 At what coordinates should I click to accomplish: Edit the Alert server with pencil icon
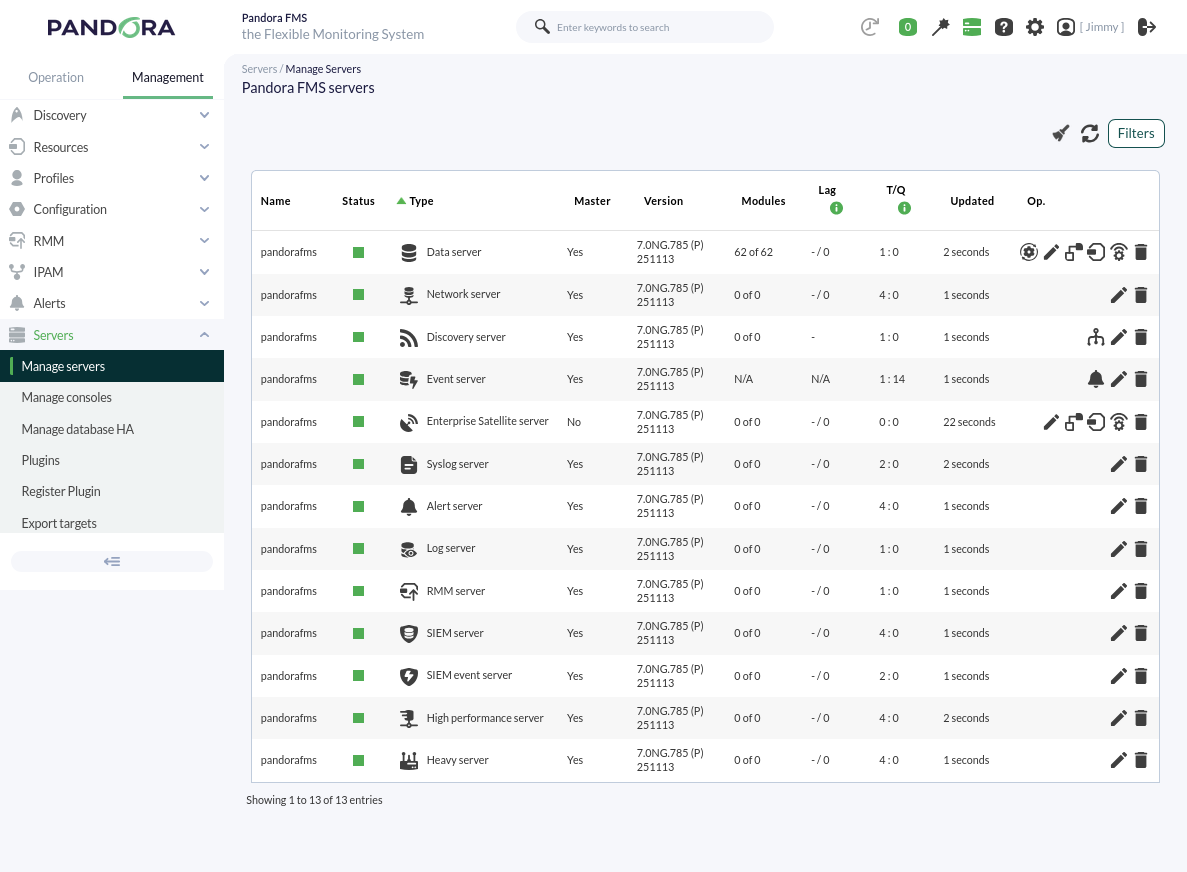(x=1119, y=506)
